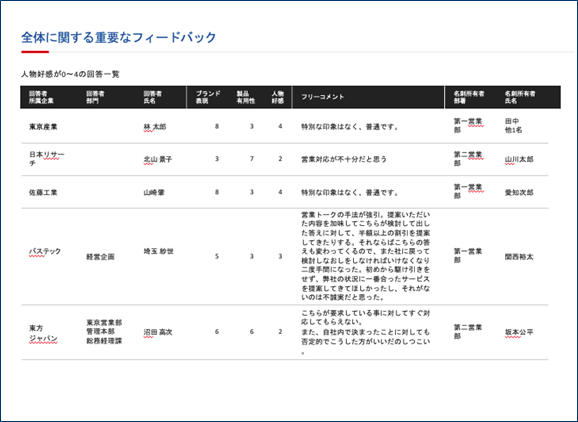Click the 経営企画 department cell
The image size is (578, 422).
click(x=100, y=257)
